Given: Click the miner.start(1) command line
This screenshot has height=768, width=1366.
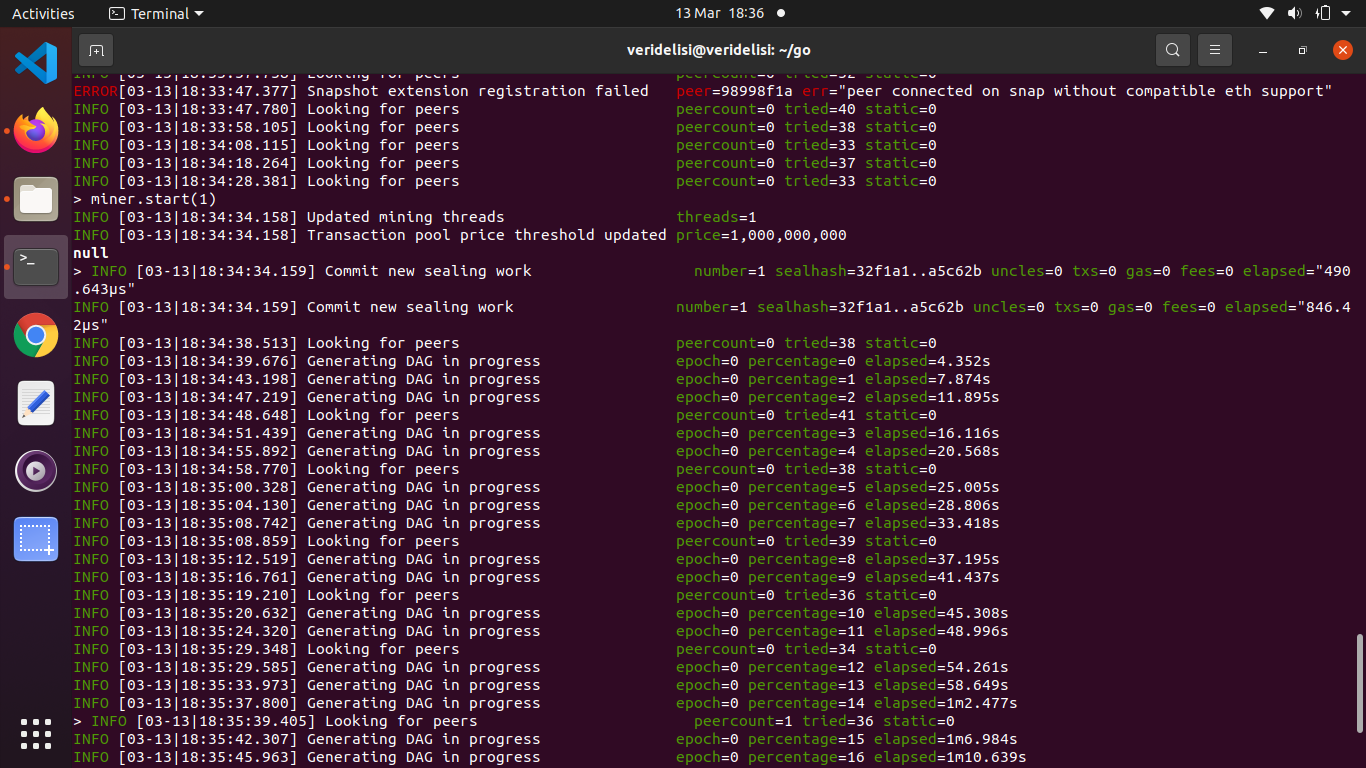Looking at the screenshot, I should [145, 199].
